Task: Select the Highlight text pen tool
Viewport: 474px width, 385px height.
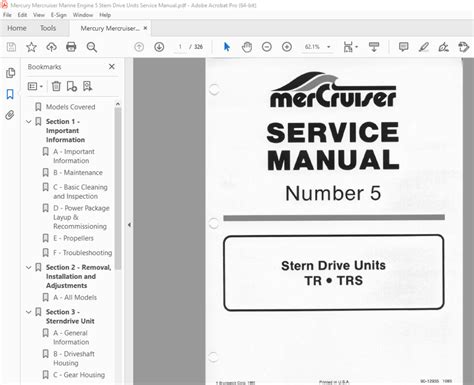Action: click(x=424, y=47)
